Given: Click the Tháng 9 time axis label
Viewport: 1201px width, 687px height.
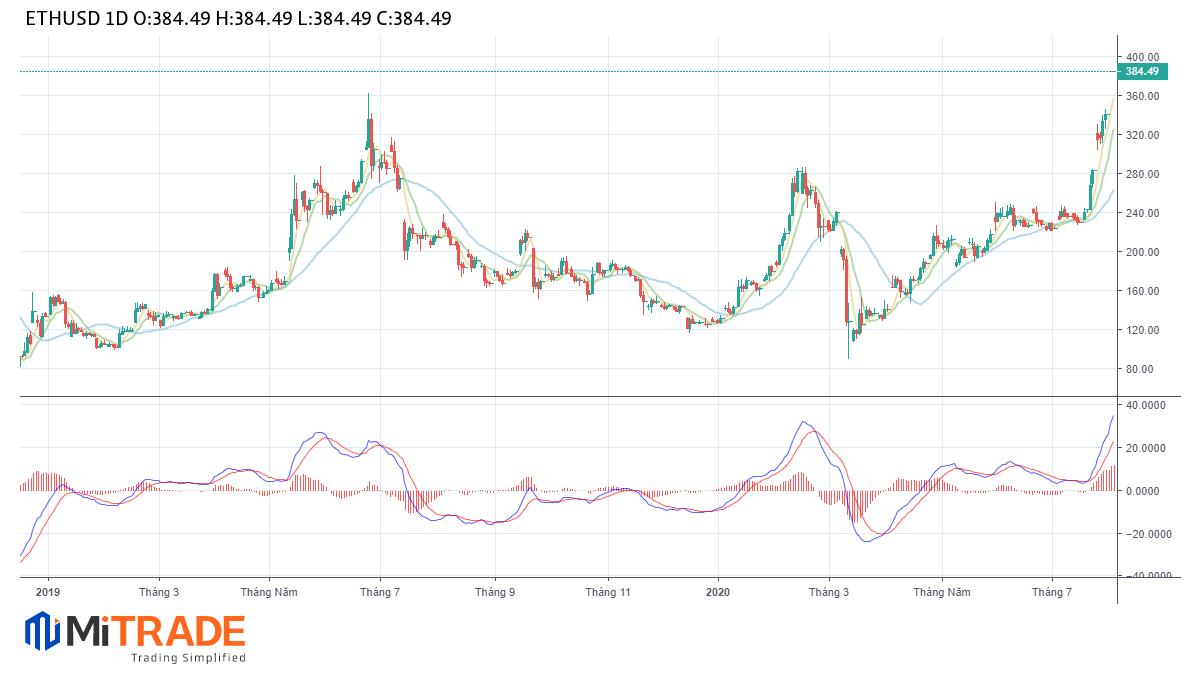Looking at the screenshot, I should [495, 592].
